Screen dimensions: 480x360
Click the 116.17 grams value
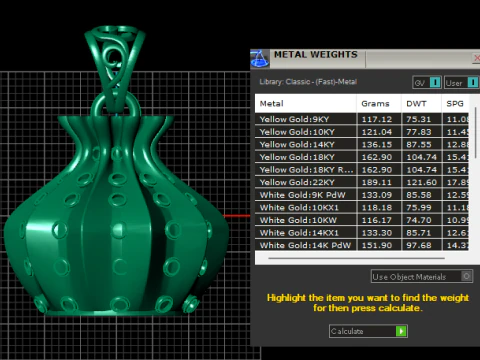coord(377,220)
